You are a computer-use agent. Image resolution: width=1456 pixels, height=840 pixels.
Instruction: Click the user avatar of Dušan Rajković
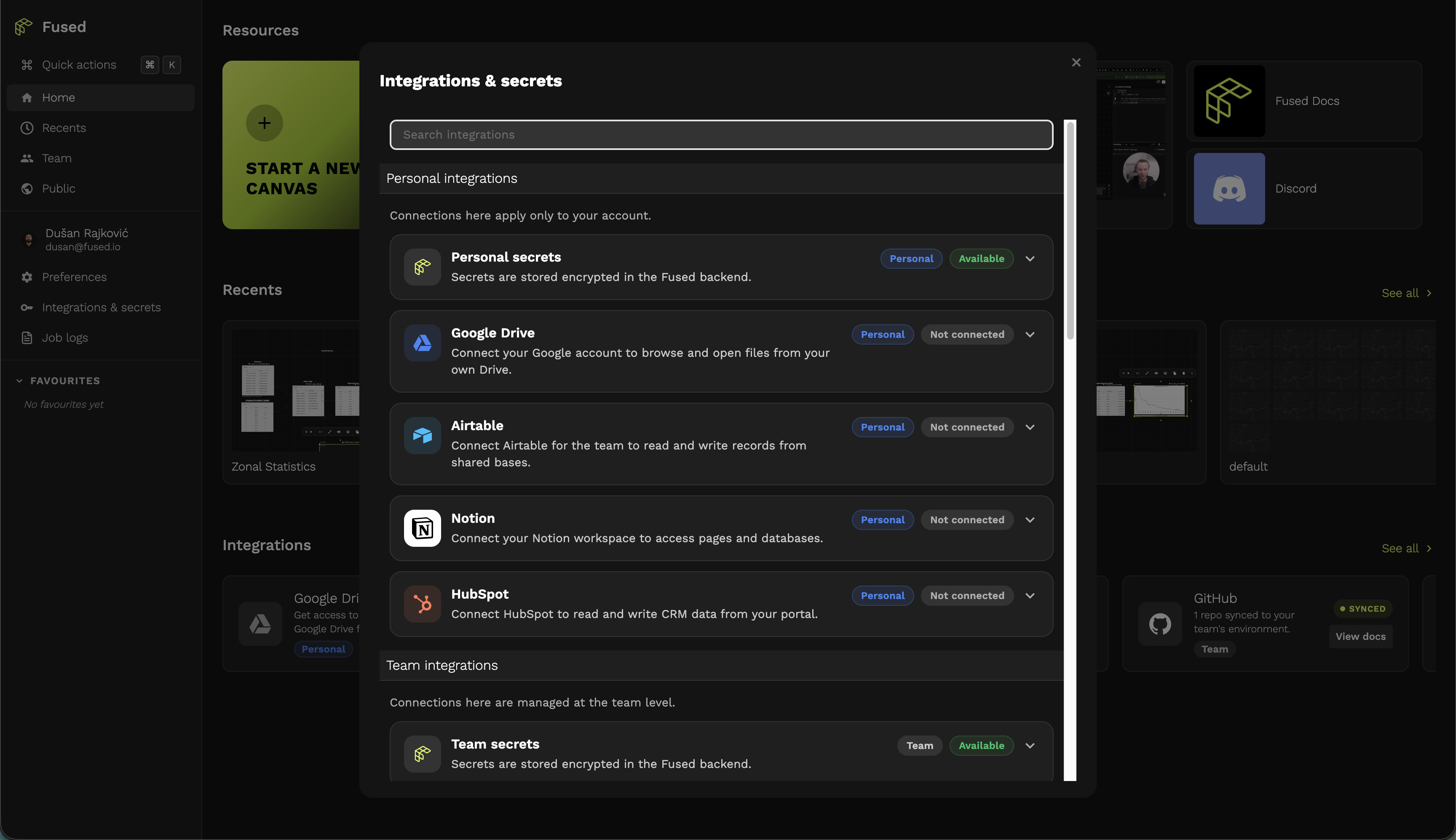click(28, 239)
